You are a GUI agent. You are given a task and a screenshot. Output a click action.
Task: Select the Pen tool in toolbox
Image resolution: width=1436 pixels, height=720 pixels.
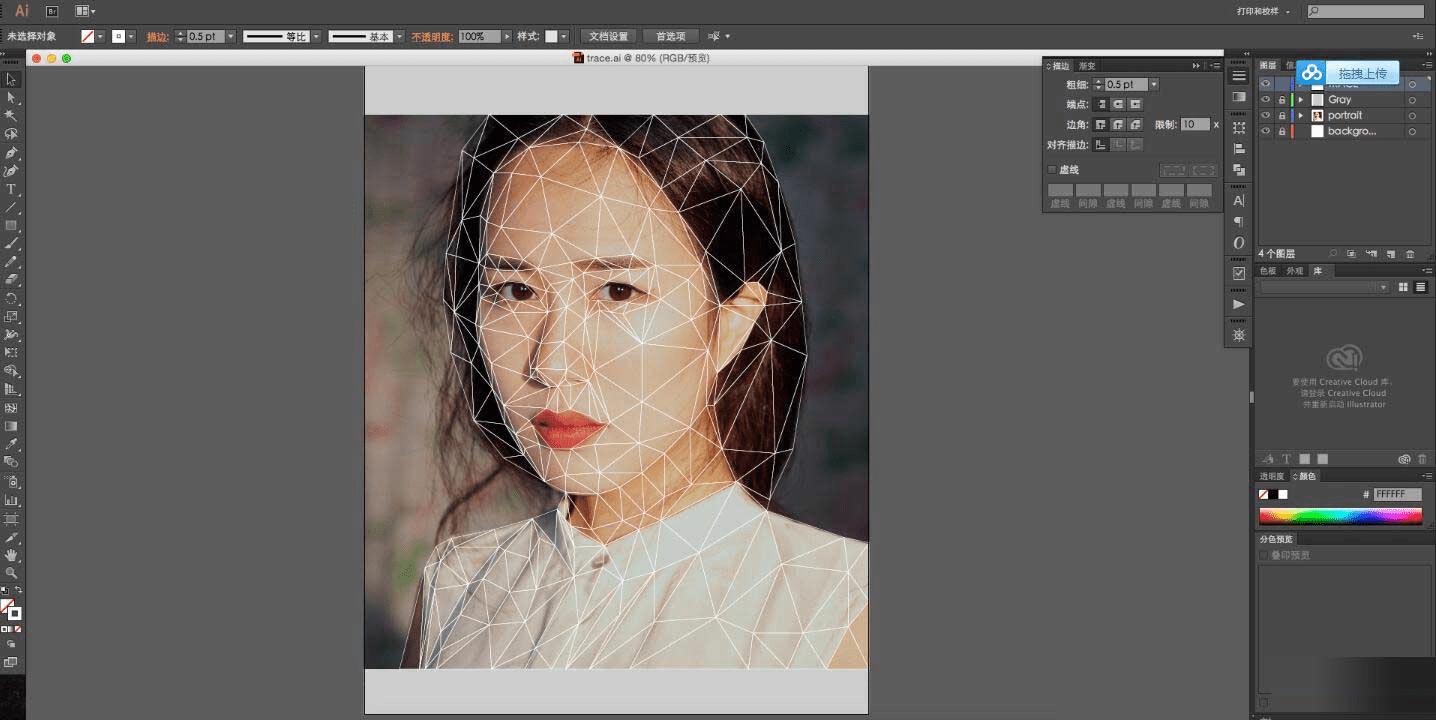[11, 153]
